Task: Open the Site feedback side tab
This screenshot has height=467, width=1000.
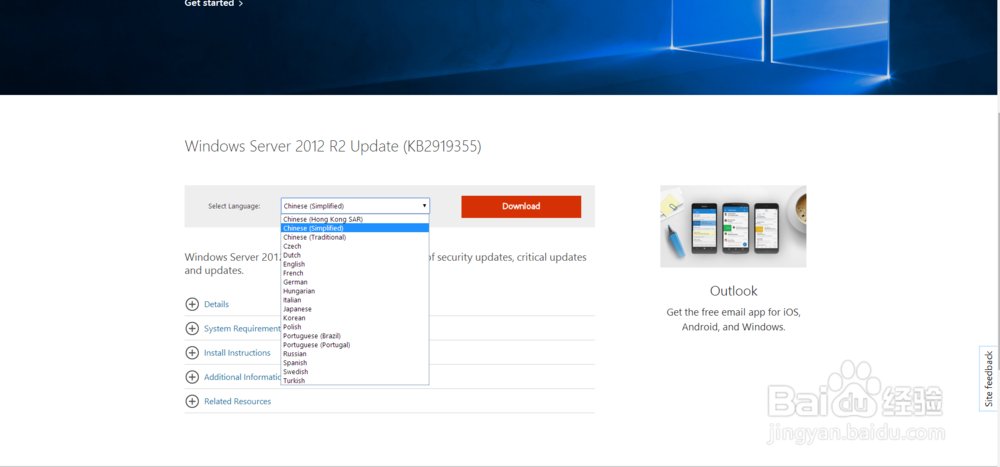Action: 989,379
